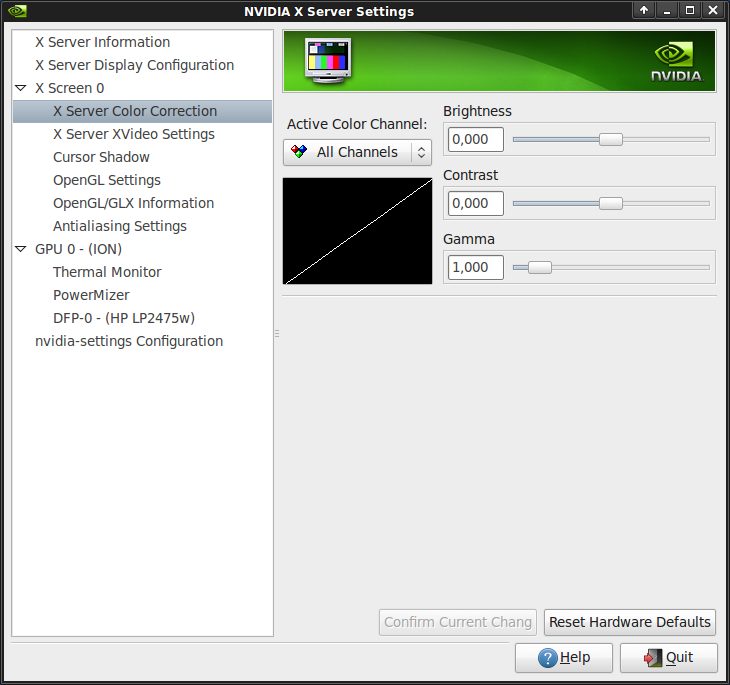Click the All Channels dropdown arrows
The height and width of the screenshot is (685, 730).
click(421, 152)
